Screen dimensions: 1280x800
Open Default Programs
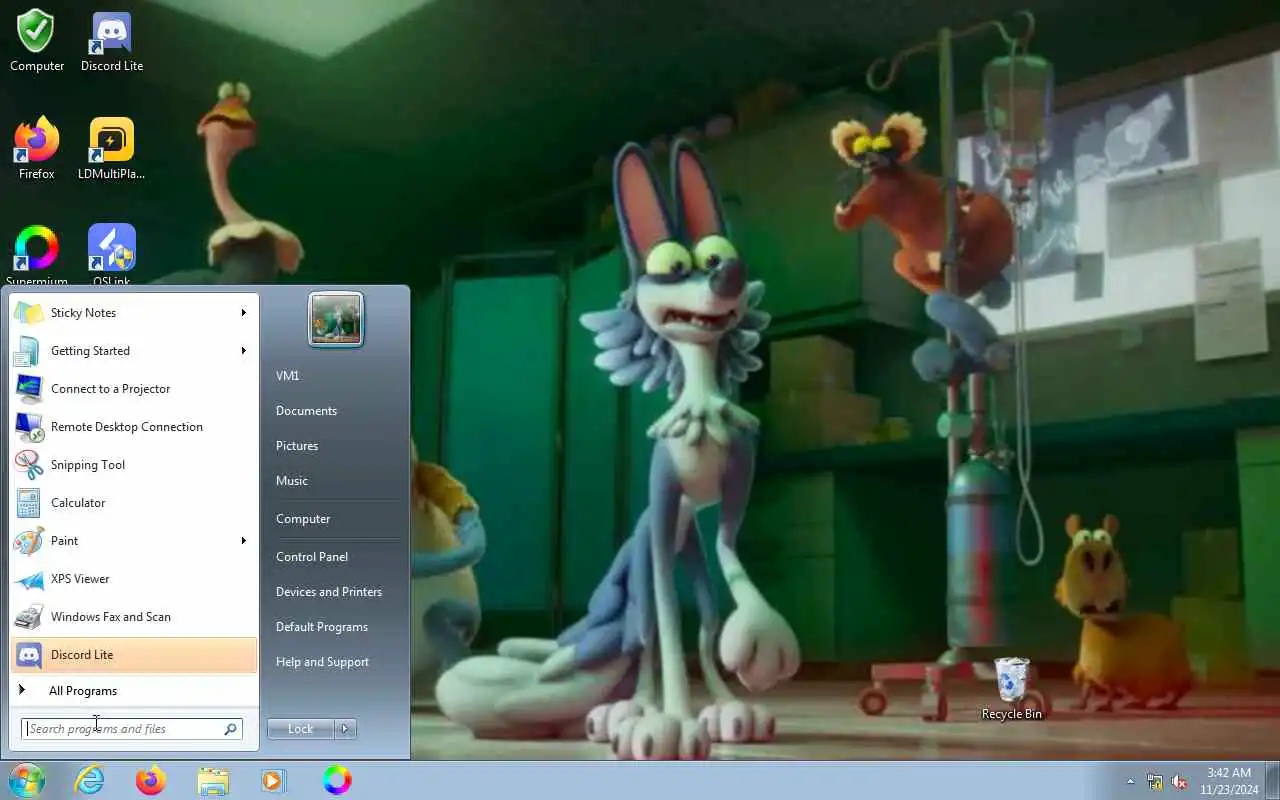click(x=322, y=627)
